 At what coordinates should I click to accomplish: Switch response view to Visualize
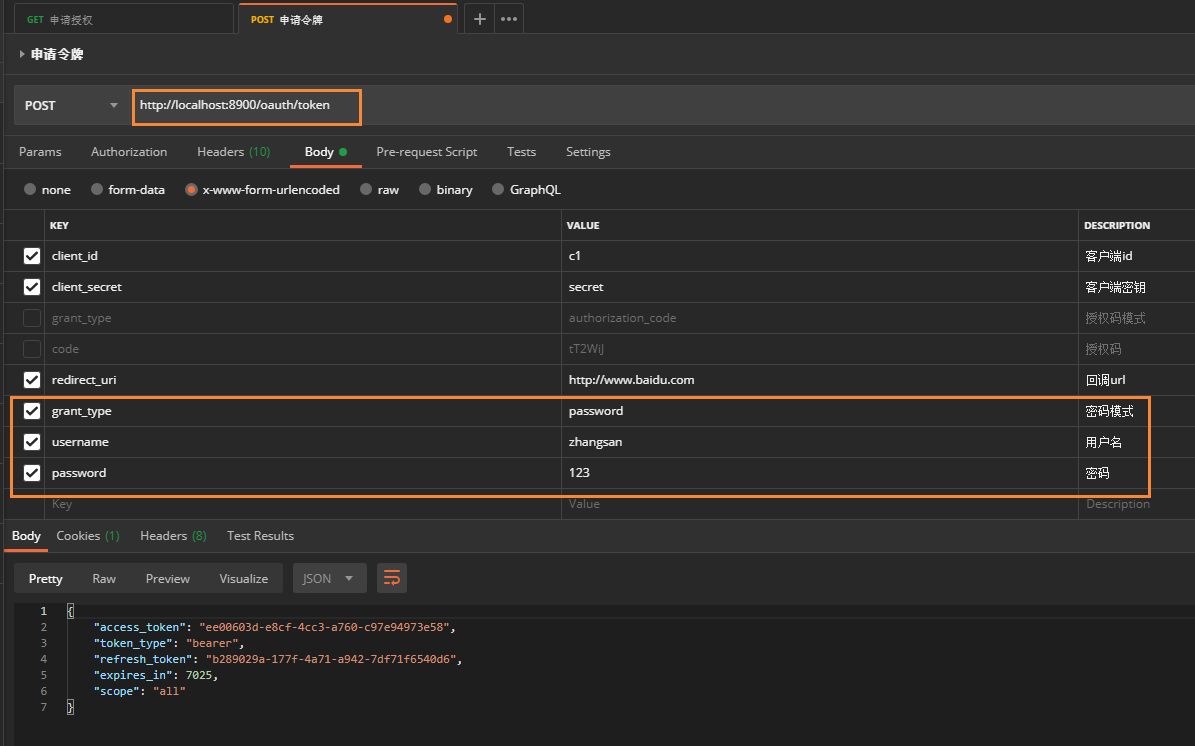[x=244, y=578]
